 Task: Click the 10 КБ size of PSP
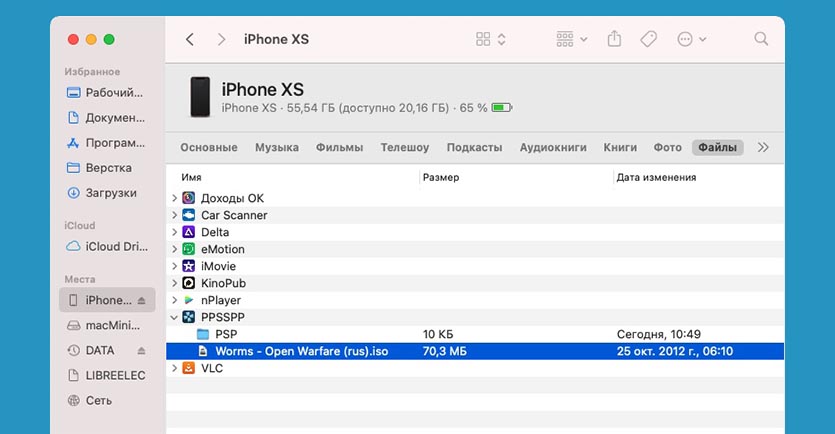point(438,334)
